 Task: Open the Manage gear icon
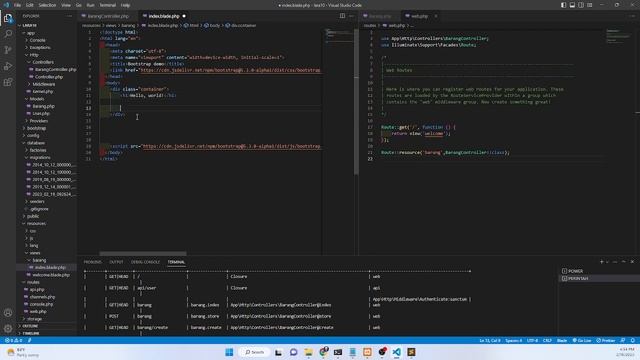[x=8, y=328]
